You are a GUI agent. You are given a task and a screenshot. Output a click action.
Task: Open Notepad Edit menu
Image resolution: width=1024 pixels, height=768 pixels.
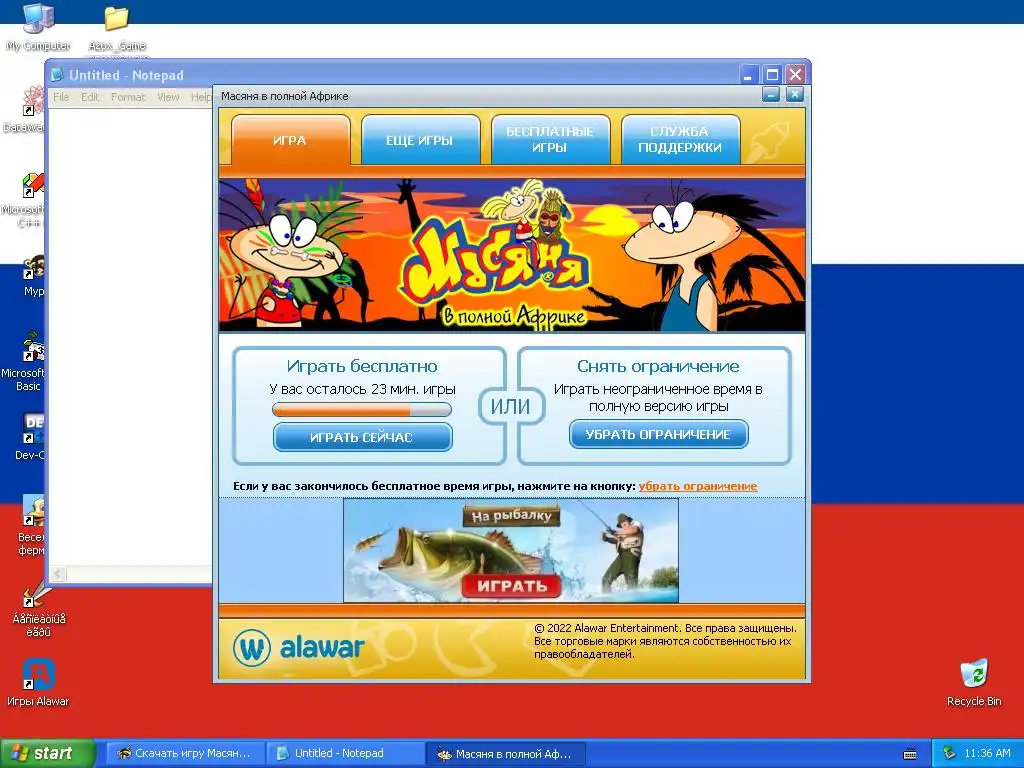pyautogui.click(x=90, y=97)
